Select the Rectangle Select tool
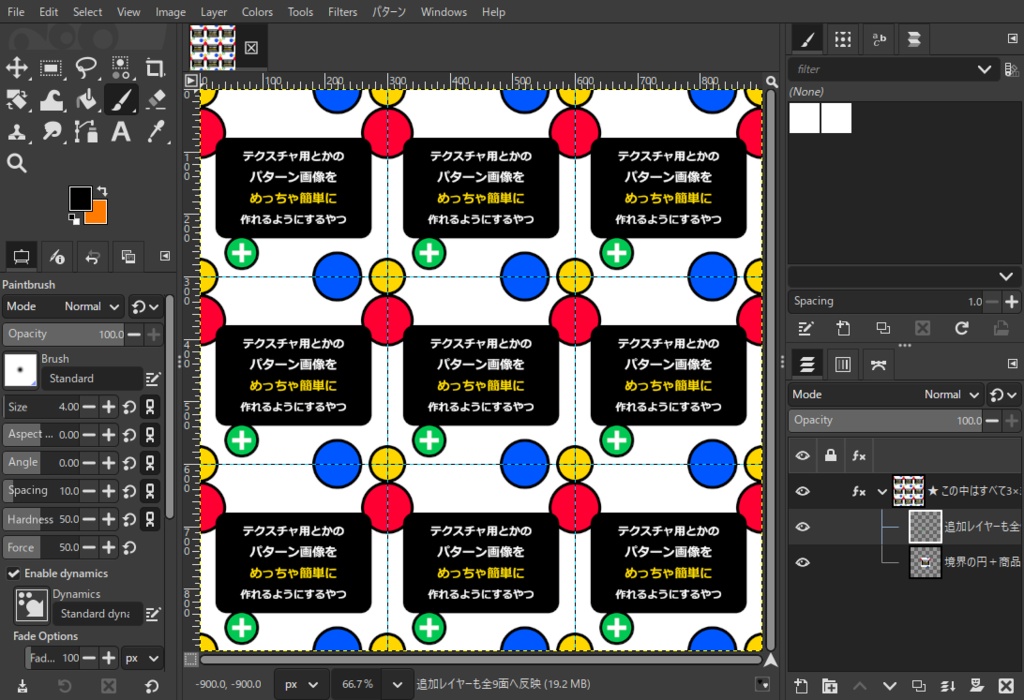The height and width of the screenshot is (700, 1024). tap(51, 68)
